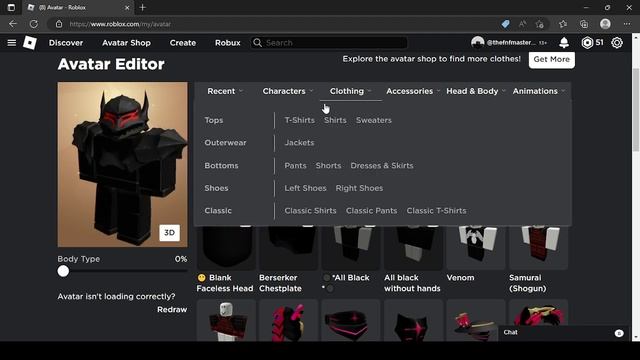The image size is (640, 360).
Task: Click the read aloud icon
Action: 522,24
